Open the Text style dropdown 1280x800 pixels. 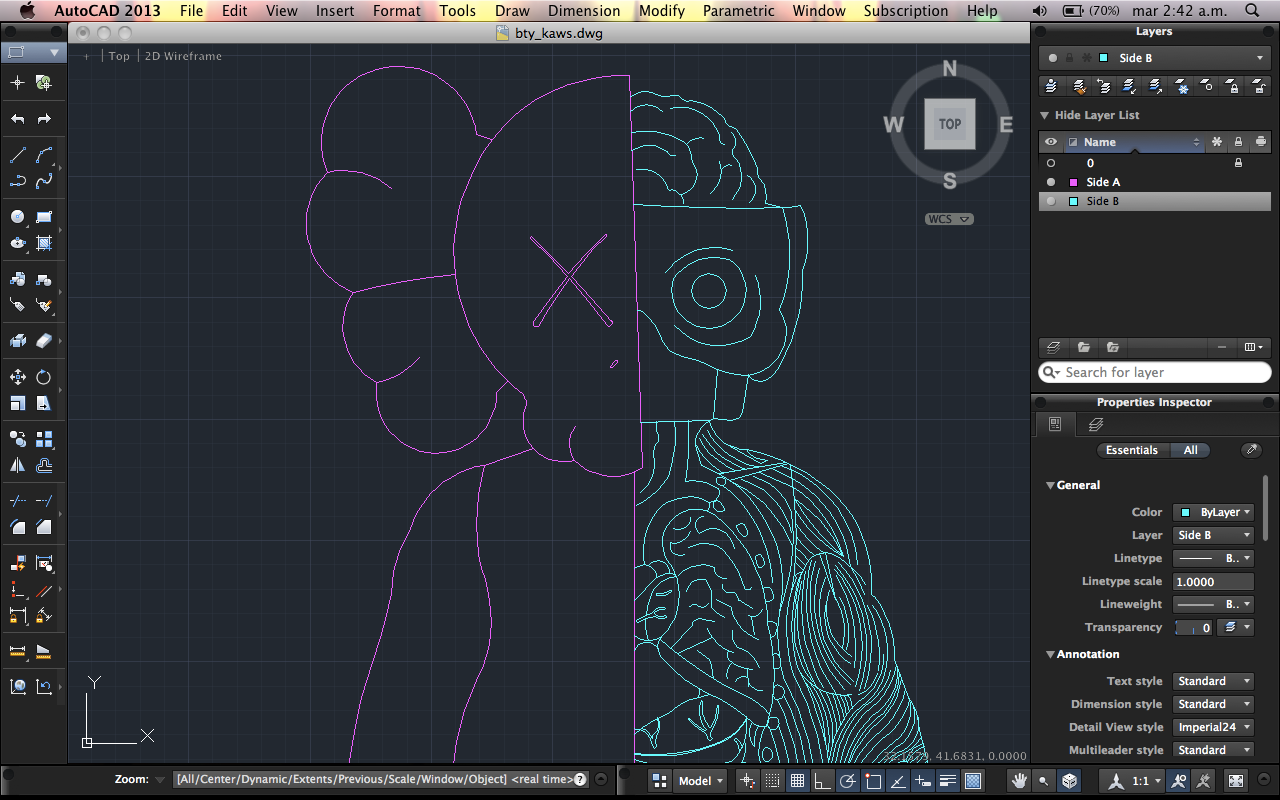tap(1213, 681)
